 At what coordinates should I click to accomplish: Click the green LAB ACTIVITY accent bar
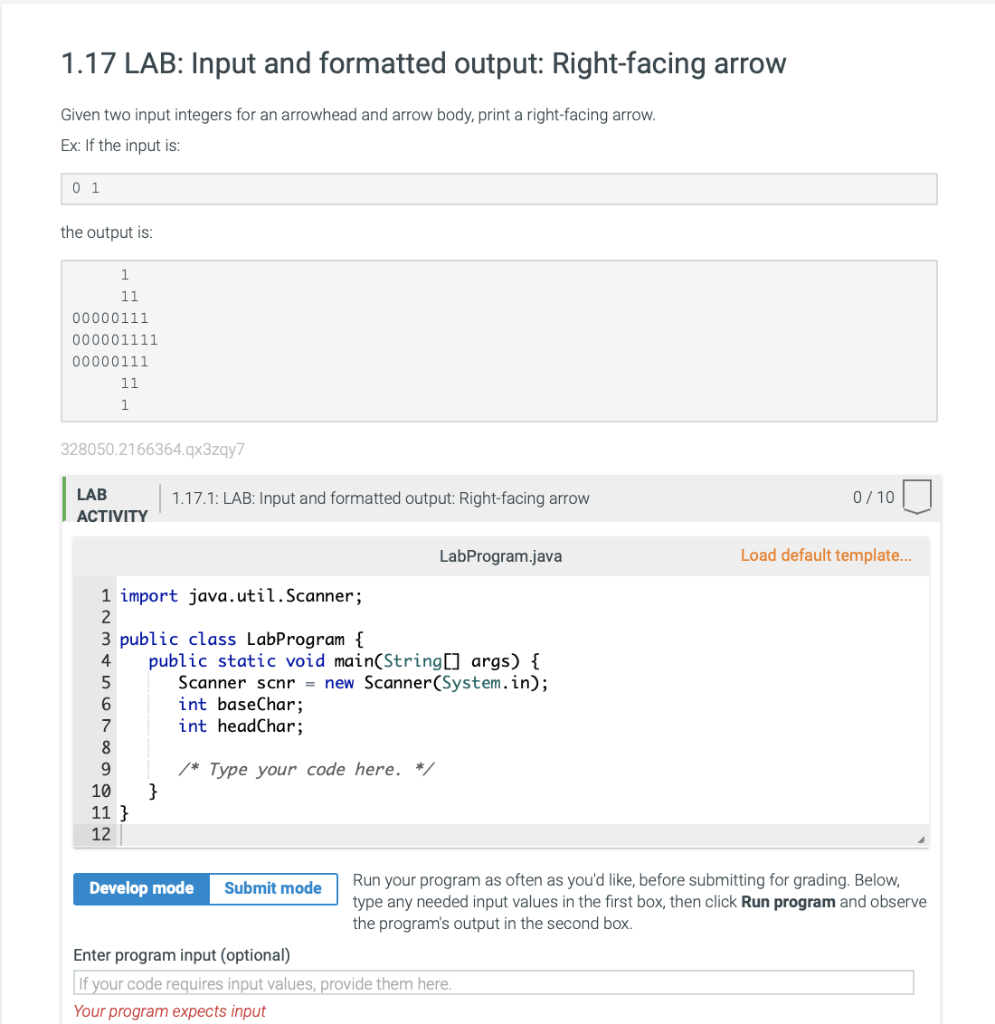tap(65, 498)
